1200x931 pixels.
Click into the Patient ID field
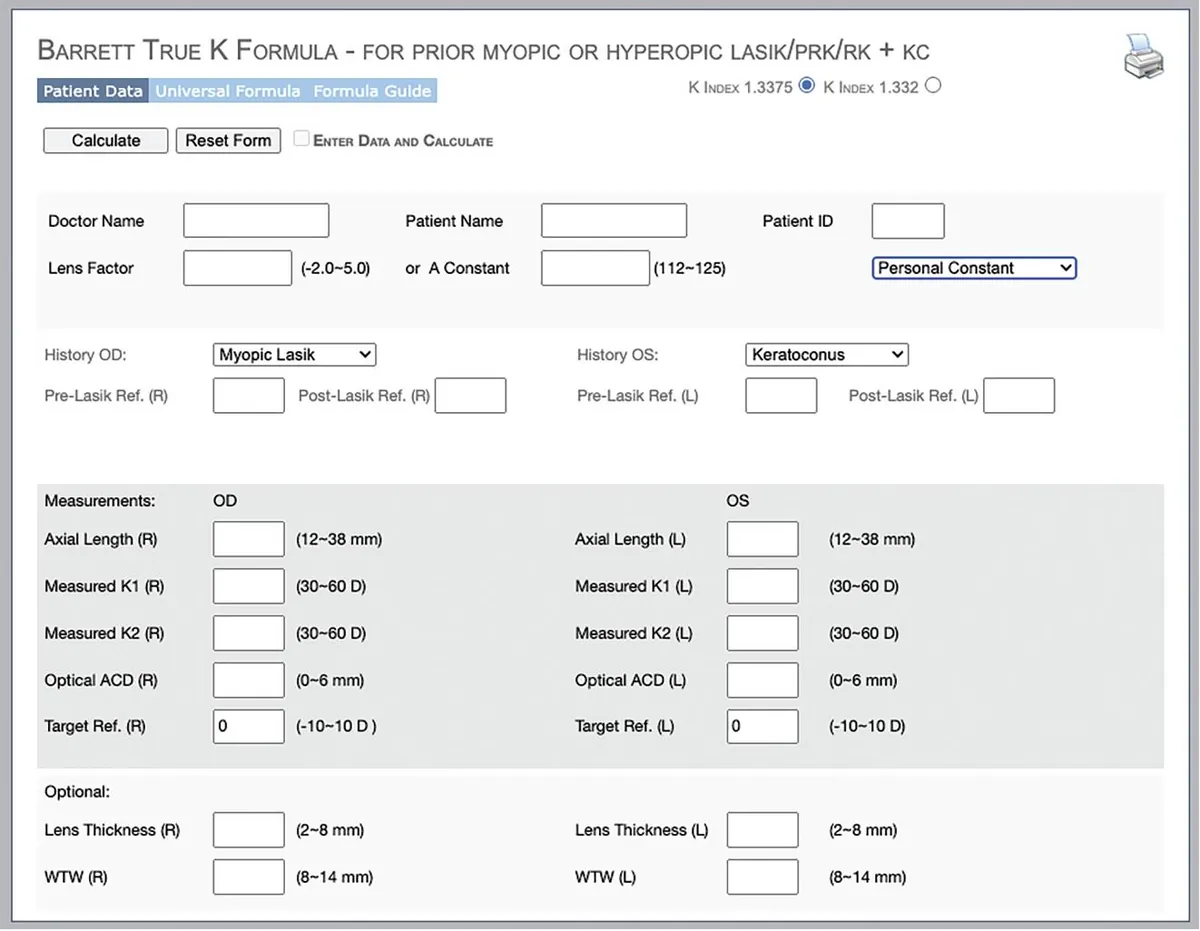pos(907,221)
